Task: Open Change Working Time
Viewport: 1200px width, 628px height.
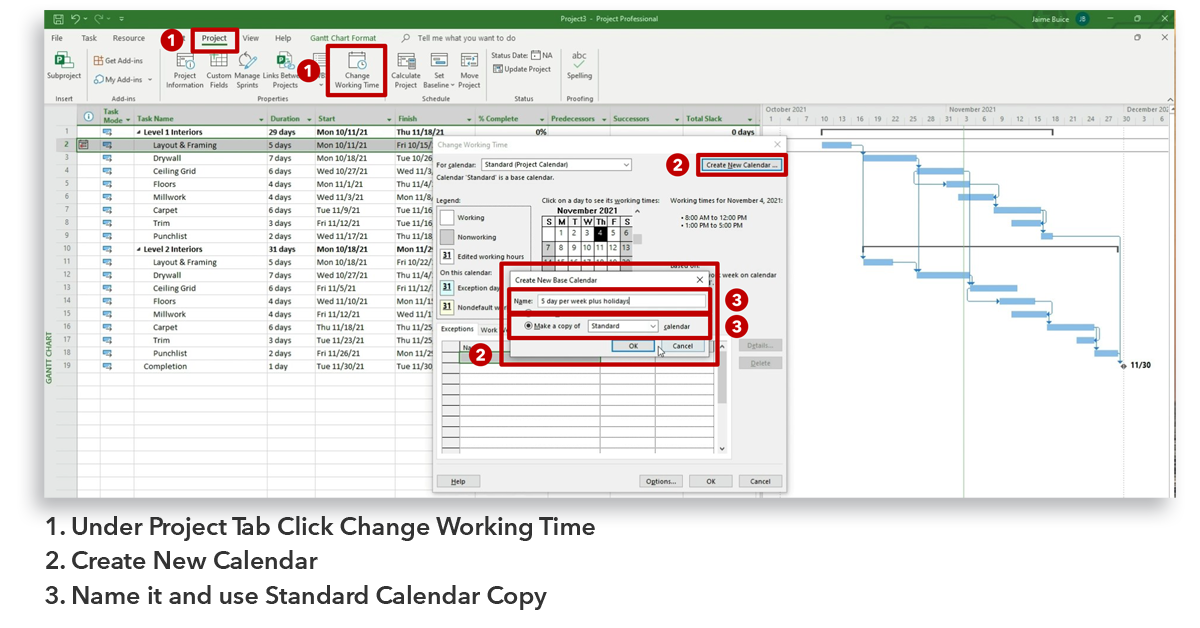Action: click(356, 70)
